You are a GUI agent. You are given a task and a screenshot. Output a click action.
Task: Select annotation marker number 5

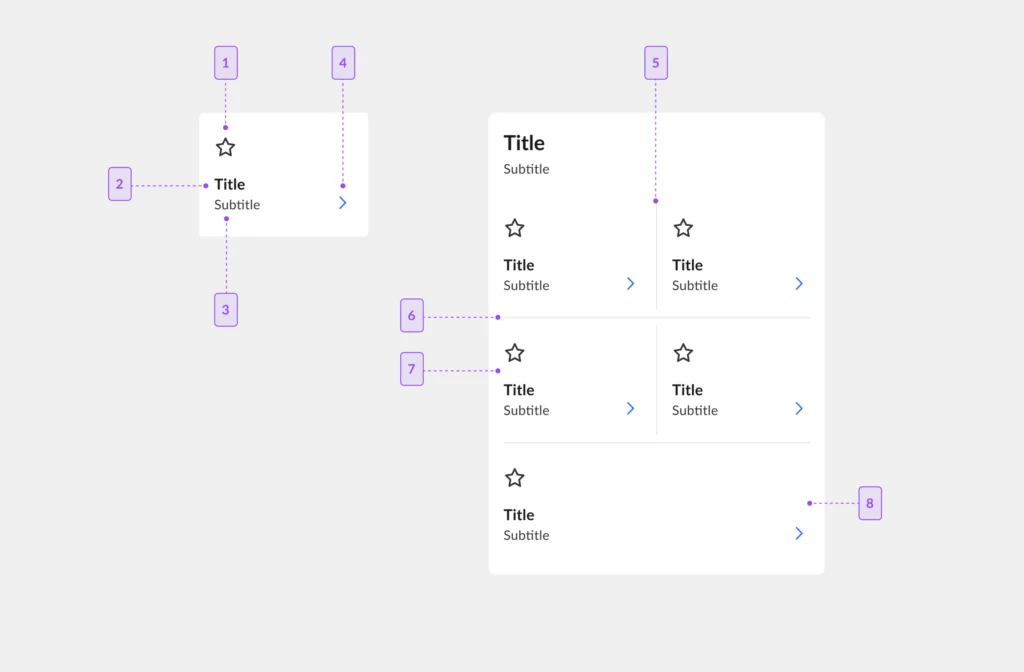[x=656, y=63]
